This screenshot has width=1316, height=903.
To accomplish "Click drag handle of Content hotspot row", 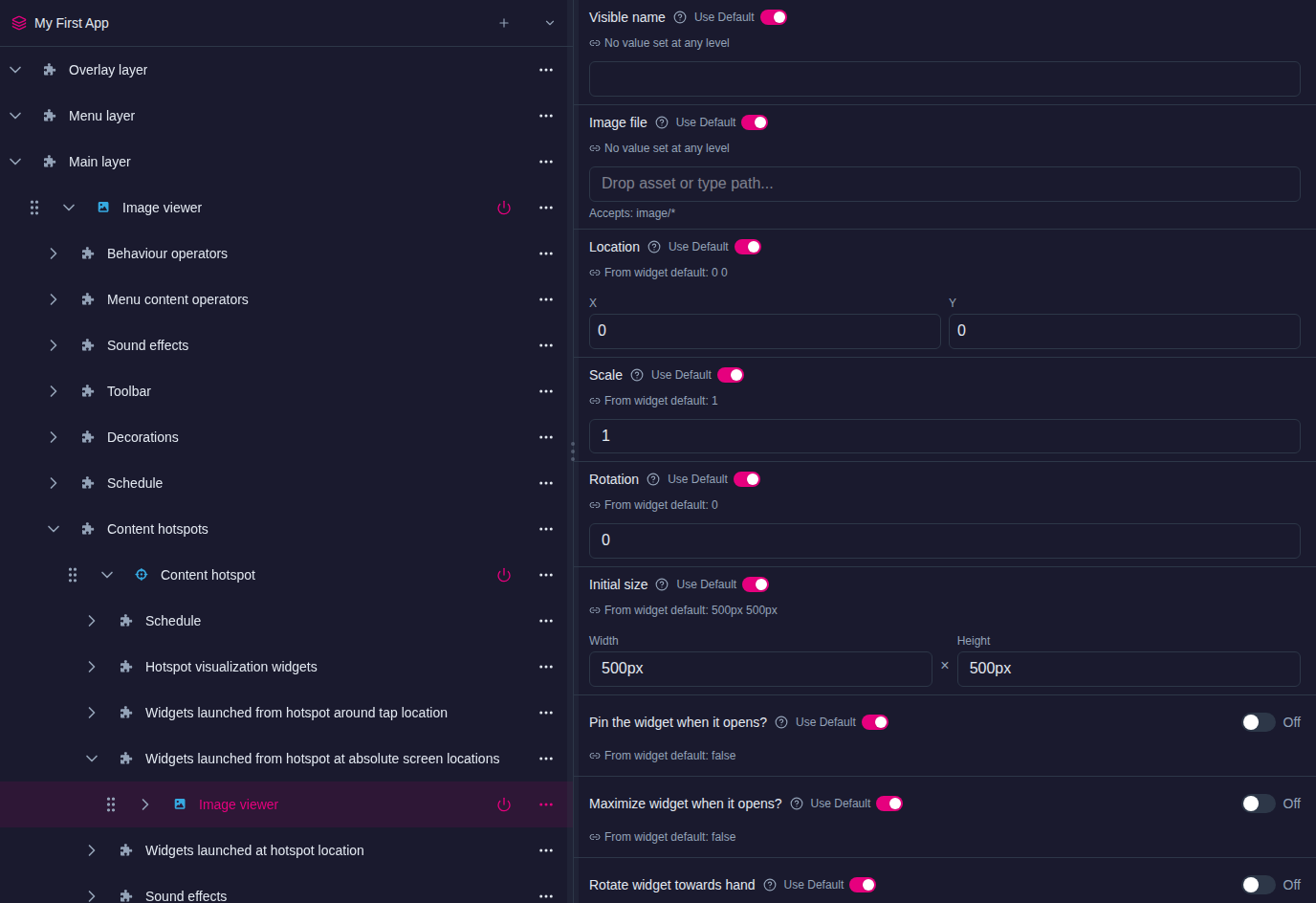I will 73,575.
